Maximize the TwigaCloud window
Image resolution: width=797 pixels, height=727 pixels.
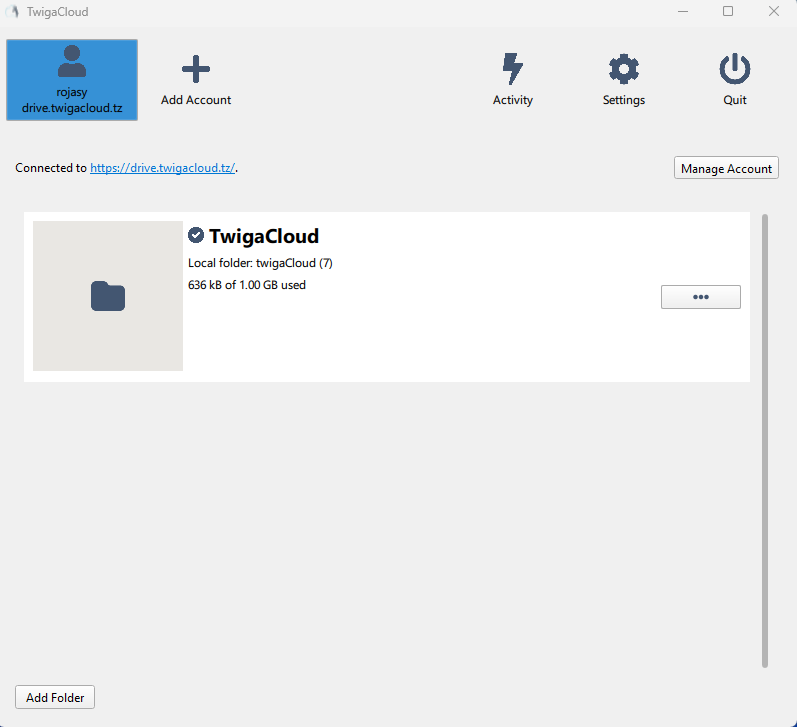tap(728, 11)
